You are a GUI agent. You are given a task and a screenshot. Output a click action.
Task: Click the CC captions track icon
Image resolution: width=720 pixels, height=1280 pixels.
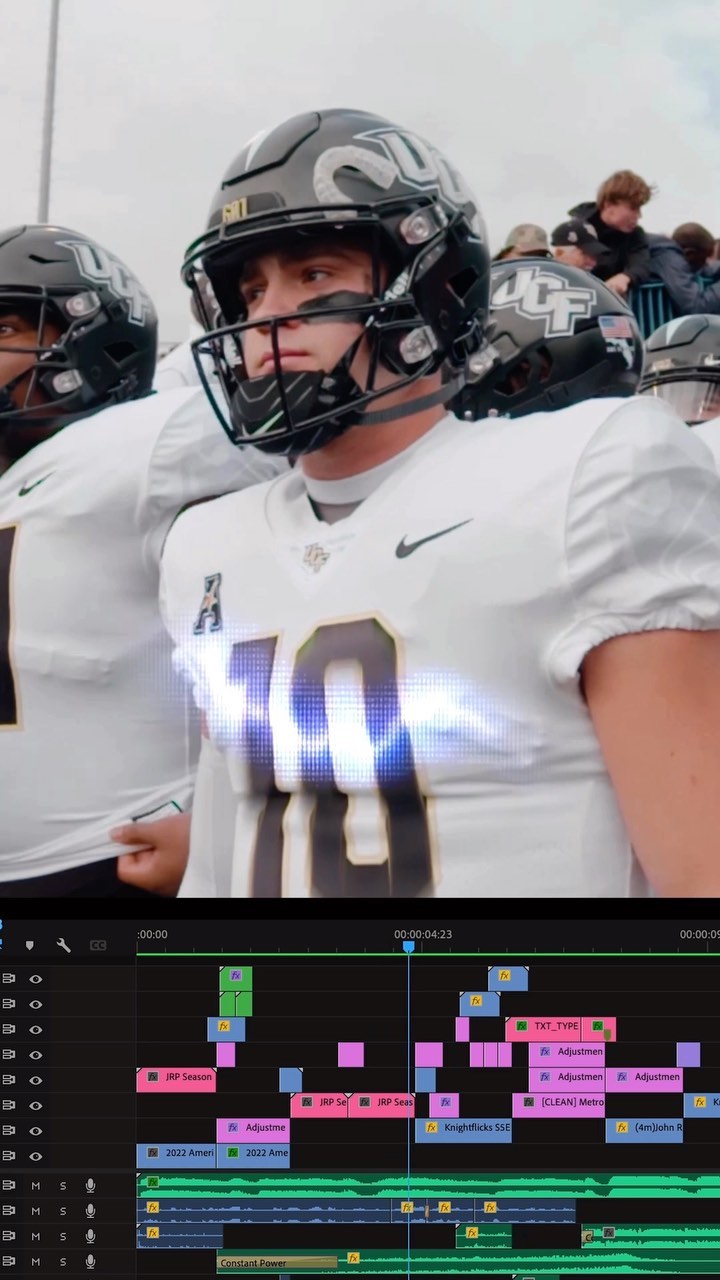click(97, 945)
